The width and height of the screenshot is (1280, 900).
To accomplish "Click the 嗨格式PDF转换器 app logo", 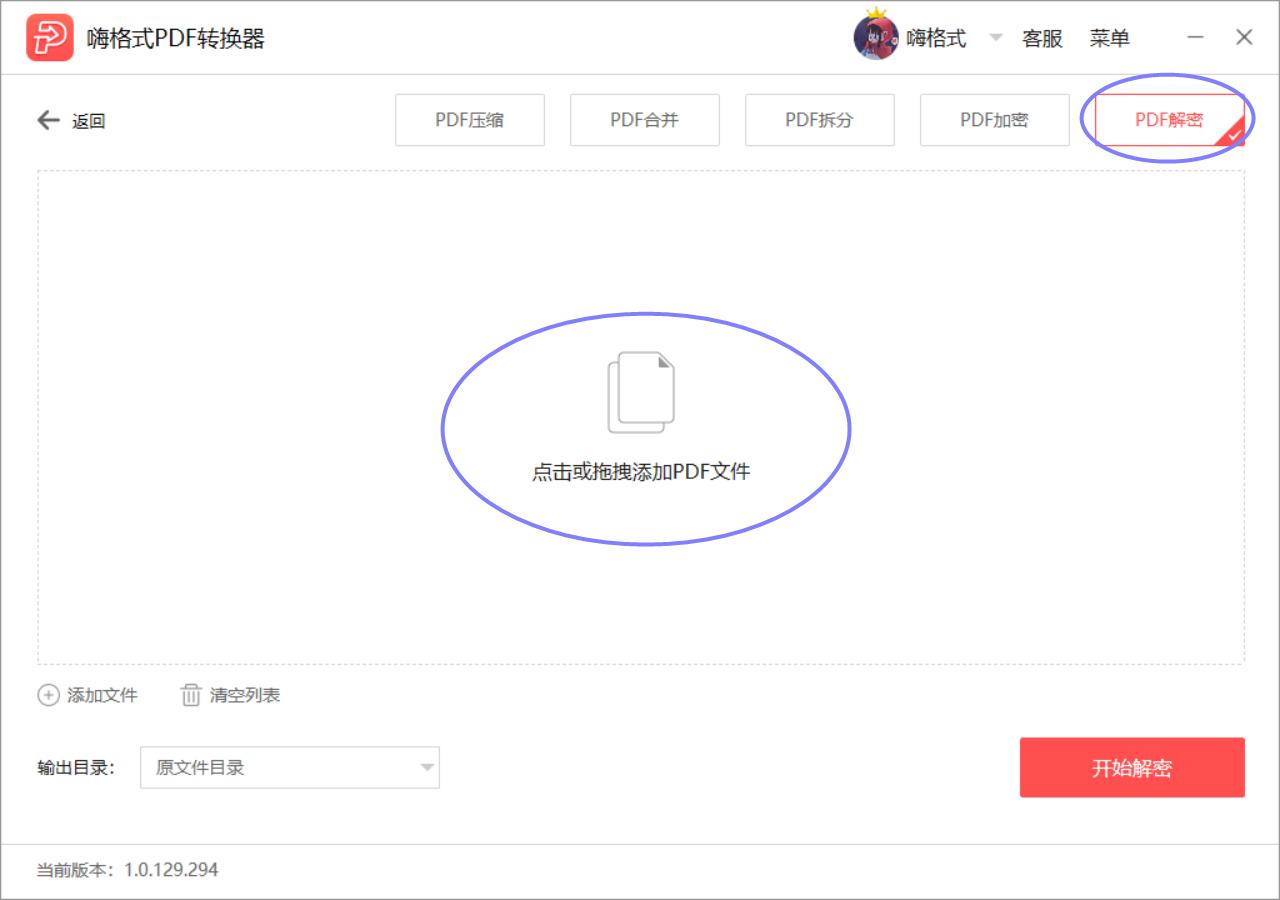I will [x=50, y=37].
